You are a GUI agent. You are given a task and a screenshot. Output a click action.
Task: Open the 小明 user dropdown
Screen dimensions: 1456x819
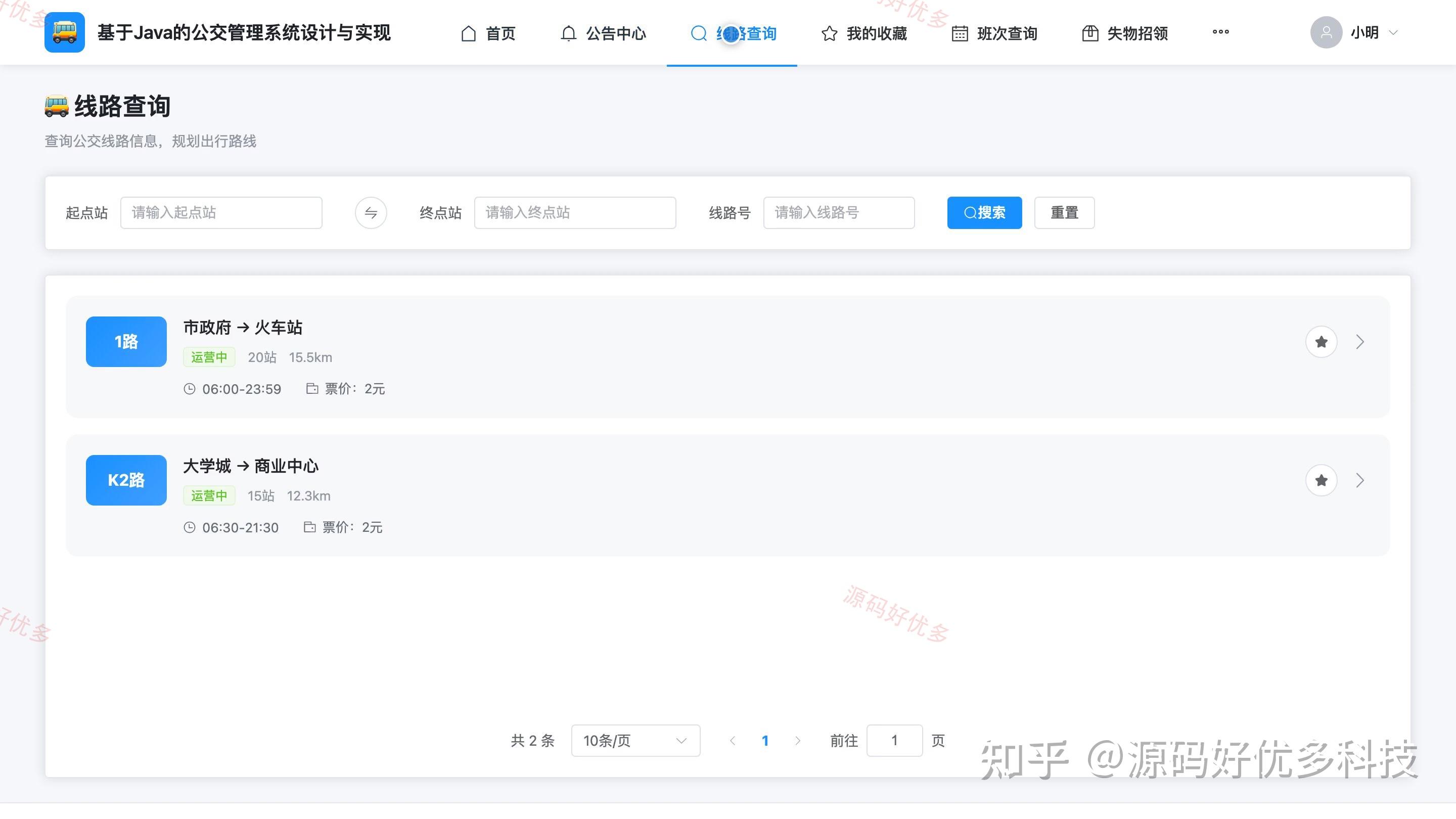(x=1374, y=33)
